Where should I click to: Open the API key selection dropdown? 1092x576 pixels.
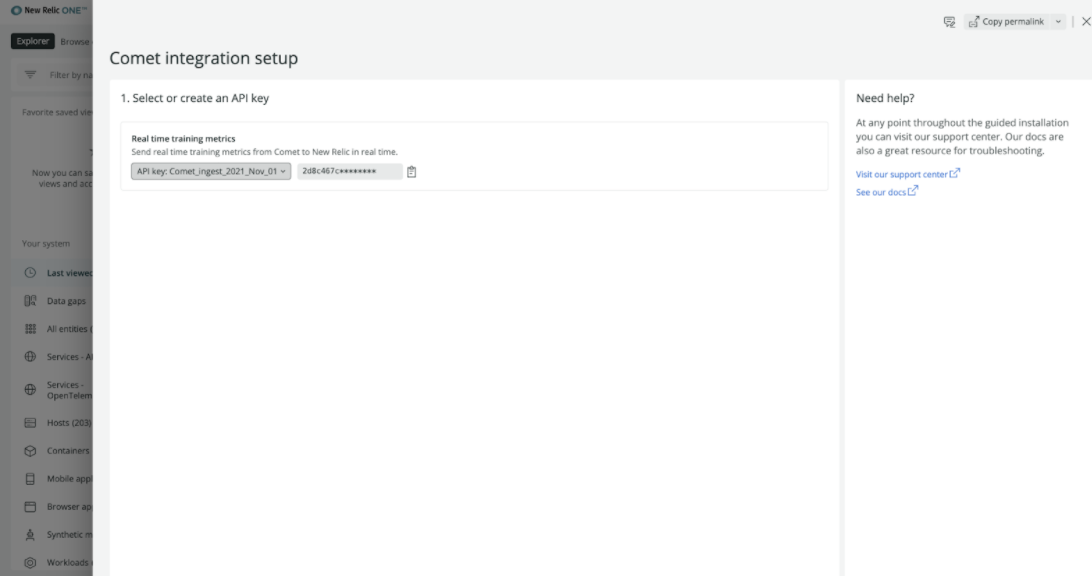click(x=210, y=171)
